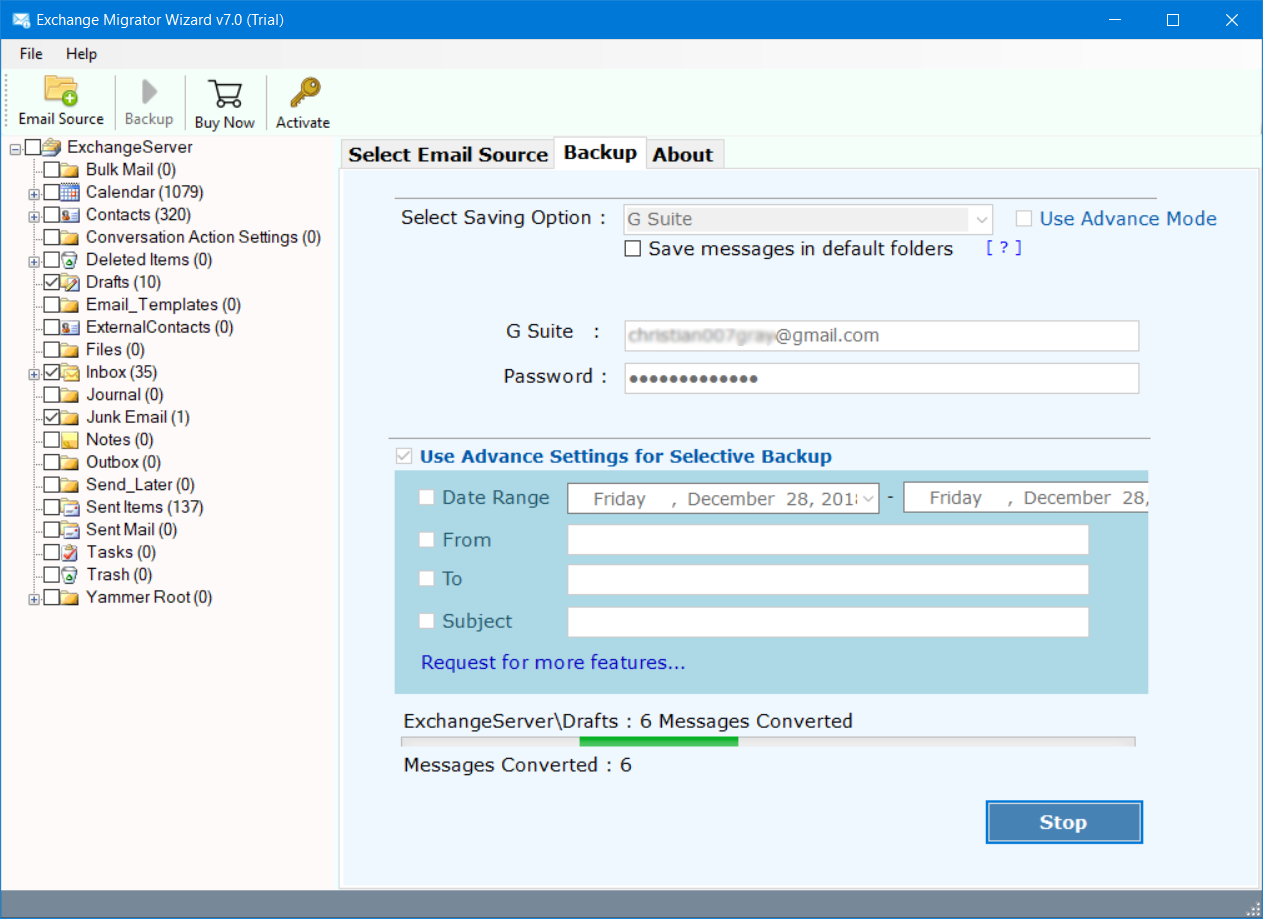The height and width of the screenshot is (919, 1263).
Task: Open the Help menu
Action: [x=82, y=54]
